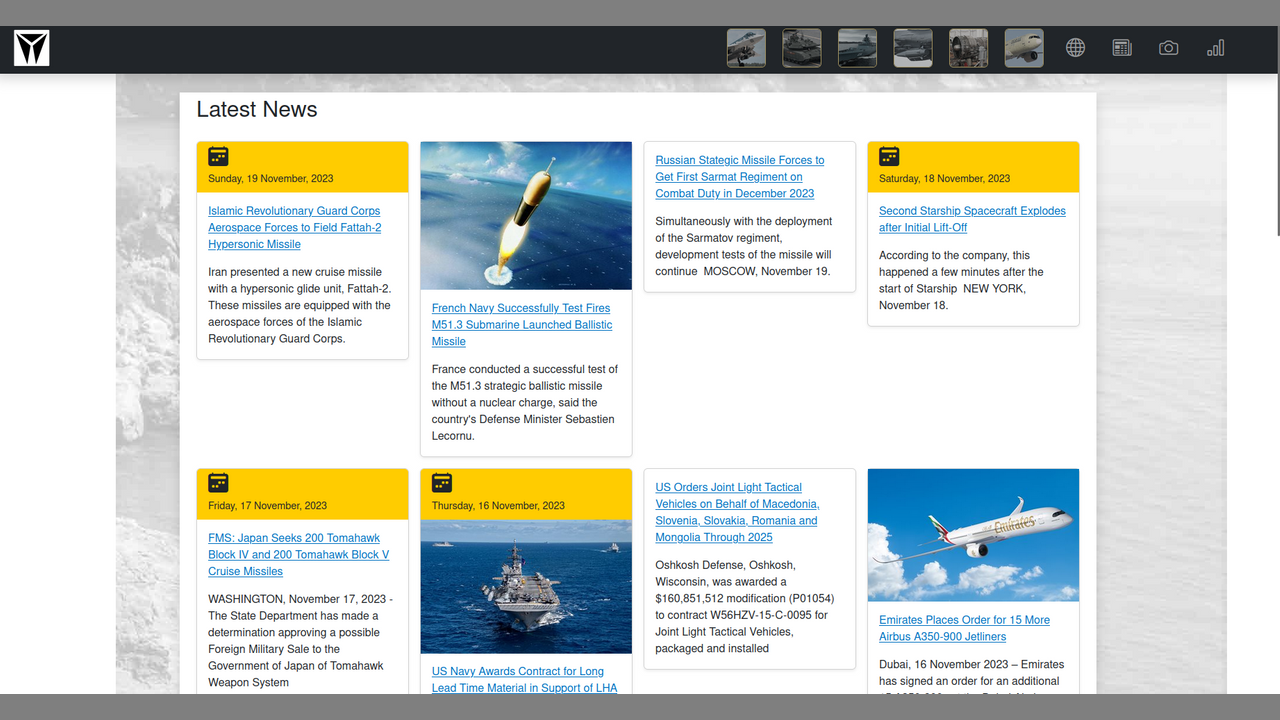
Task: Open the French Navy M51.3 missile article
Action: click(x=521, y=324)
